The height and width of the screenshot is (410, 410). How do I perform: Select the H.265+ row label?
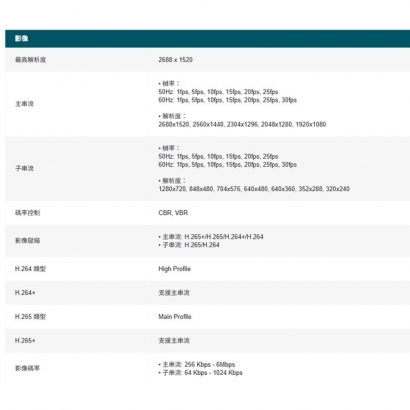(x=25, y=341)
